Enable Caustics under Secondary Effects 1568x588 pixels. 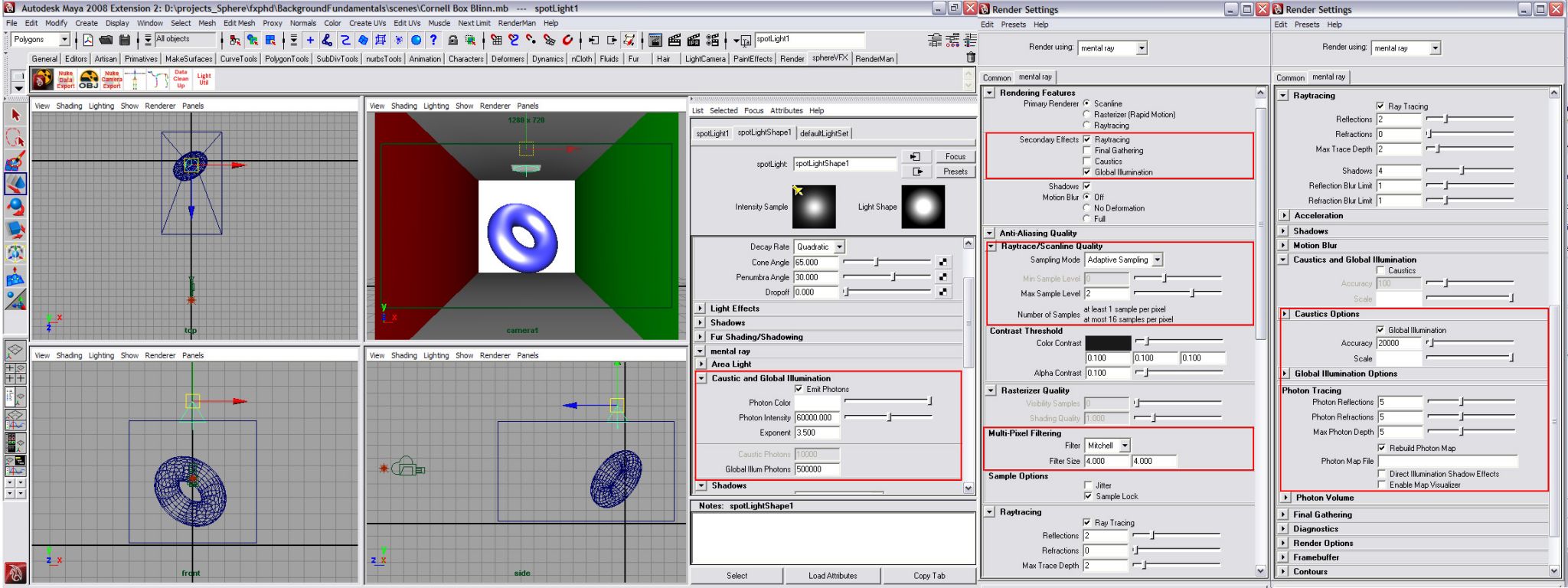click(x=1087, y=162)
